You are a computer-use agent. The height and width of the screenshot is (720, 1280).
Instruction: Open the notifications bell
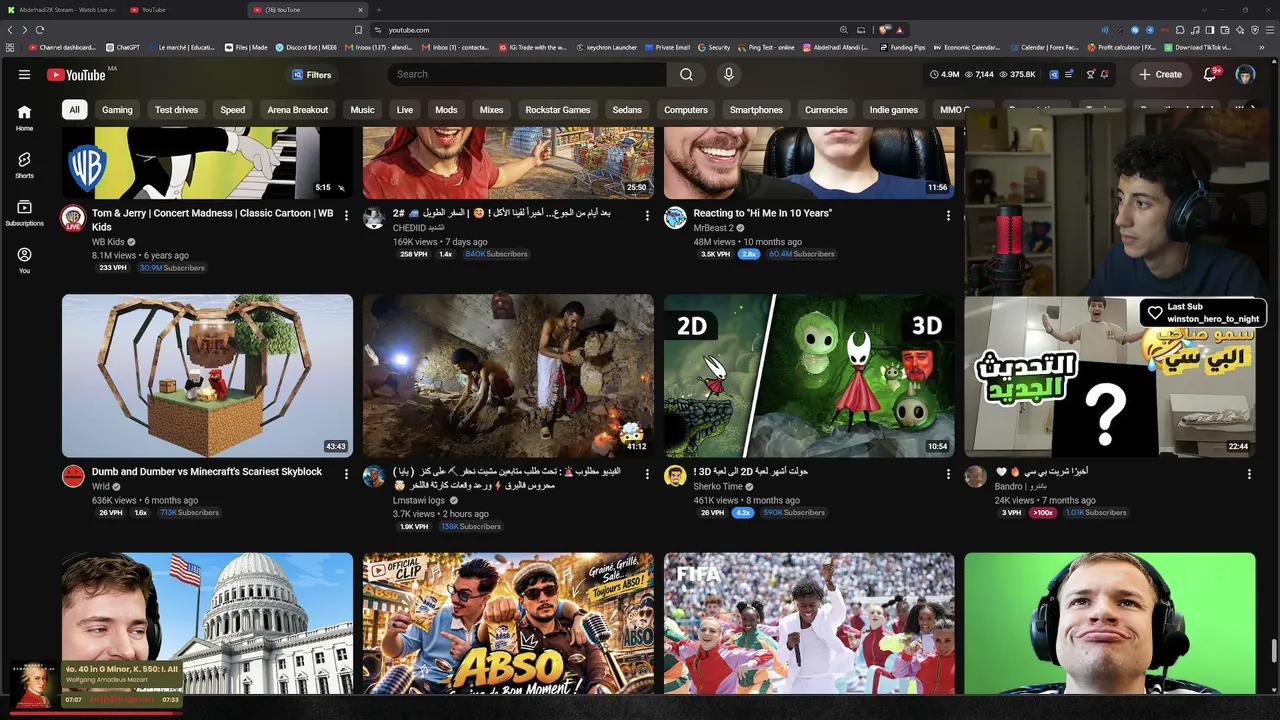(1211, 74)
